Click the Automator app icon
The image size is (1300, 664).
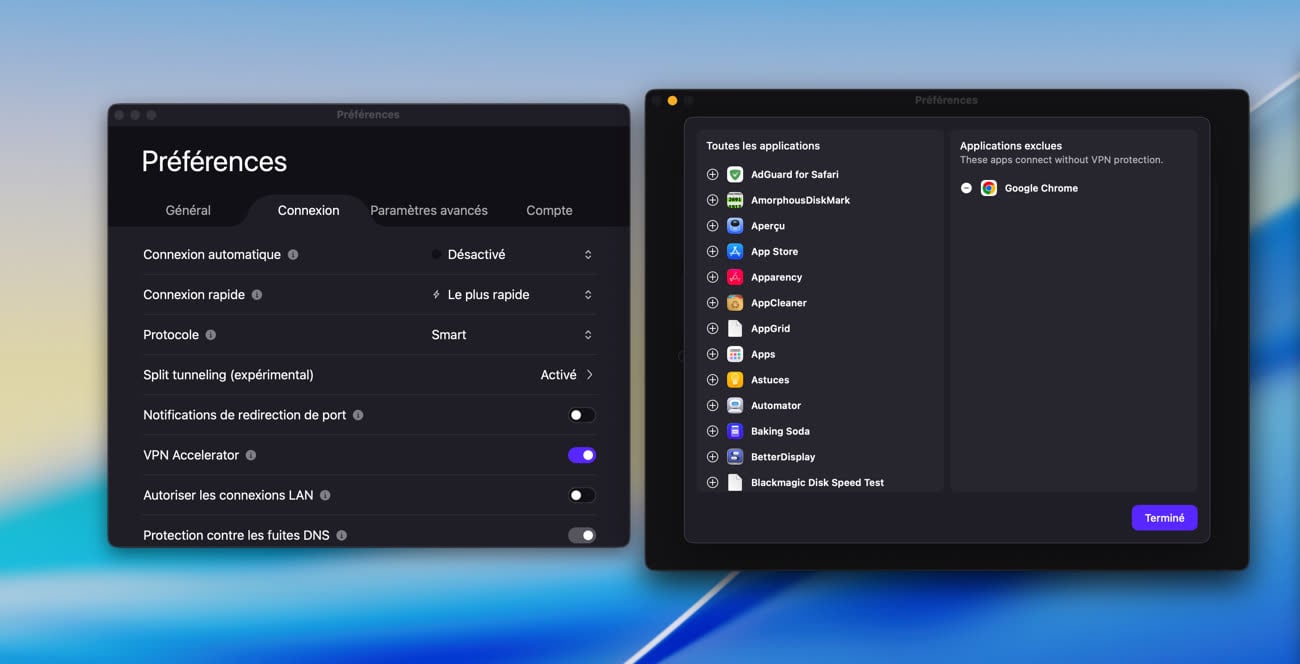point(735,406)
